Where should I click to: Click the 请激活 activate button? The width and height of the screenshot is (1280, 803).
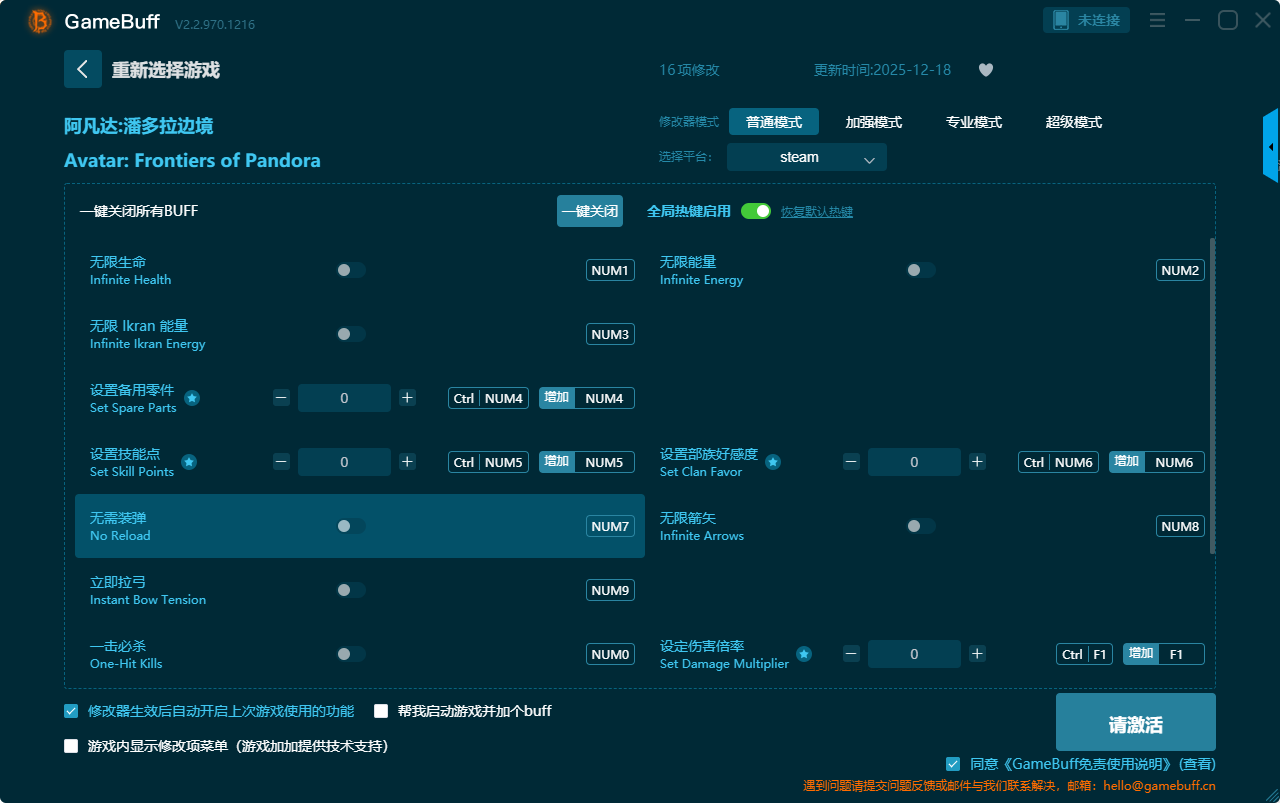(1135, 723)
